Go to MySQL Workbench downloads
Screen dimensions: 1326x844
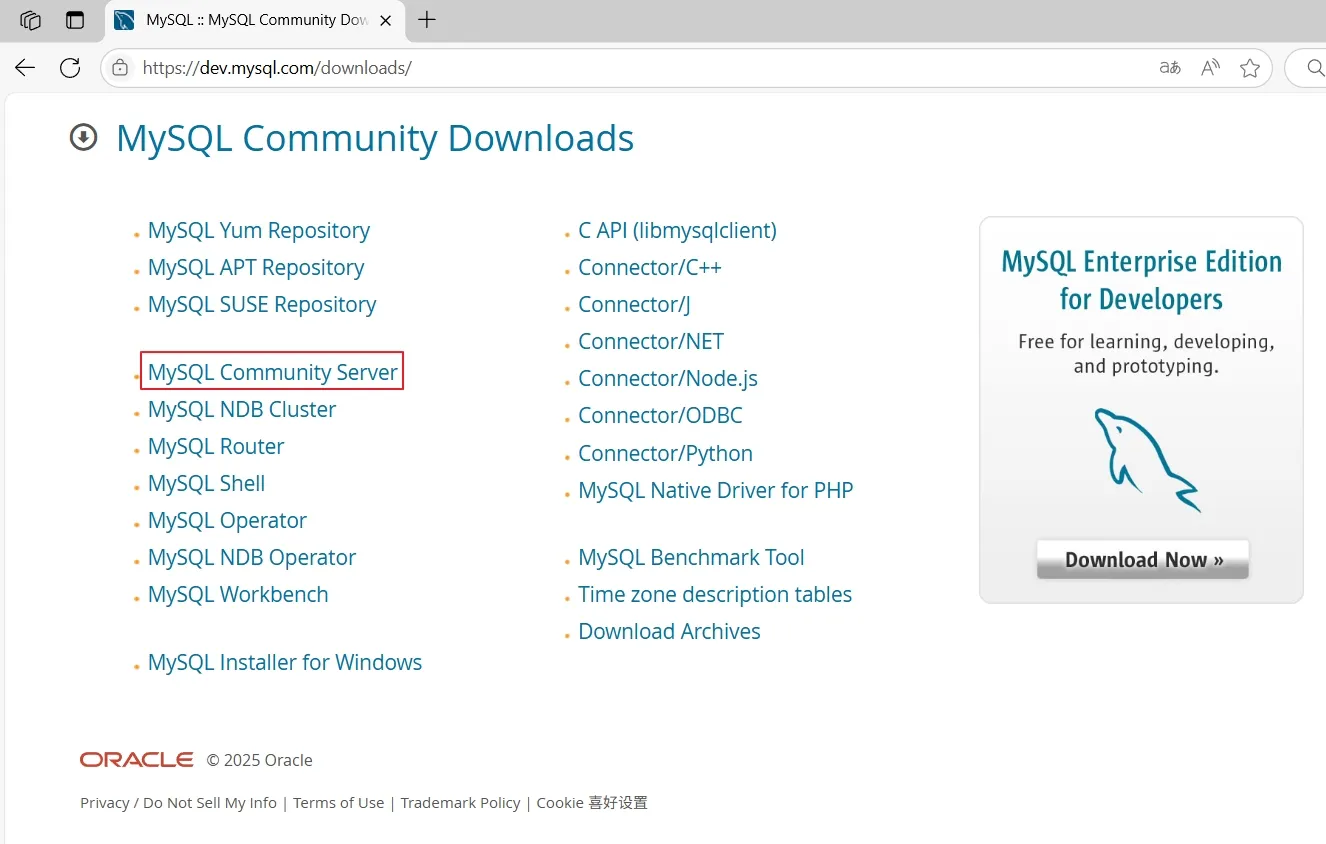(x=238, y=594)
